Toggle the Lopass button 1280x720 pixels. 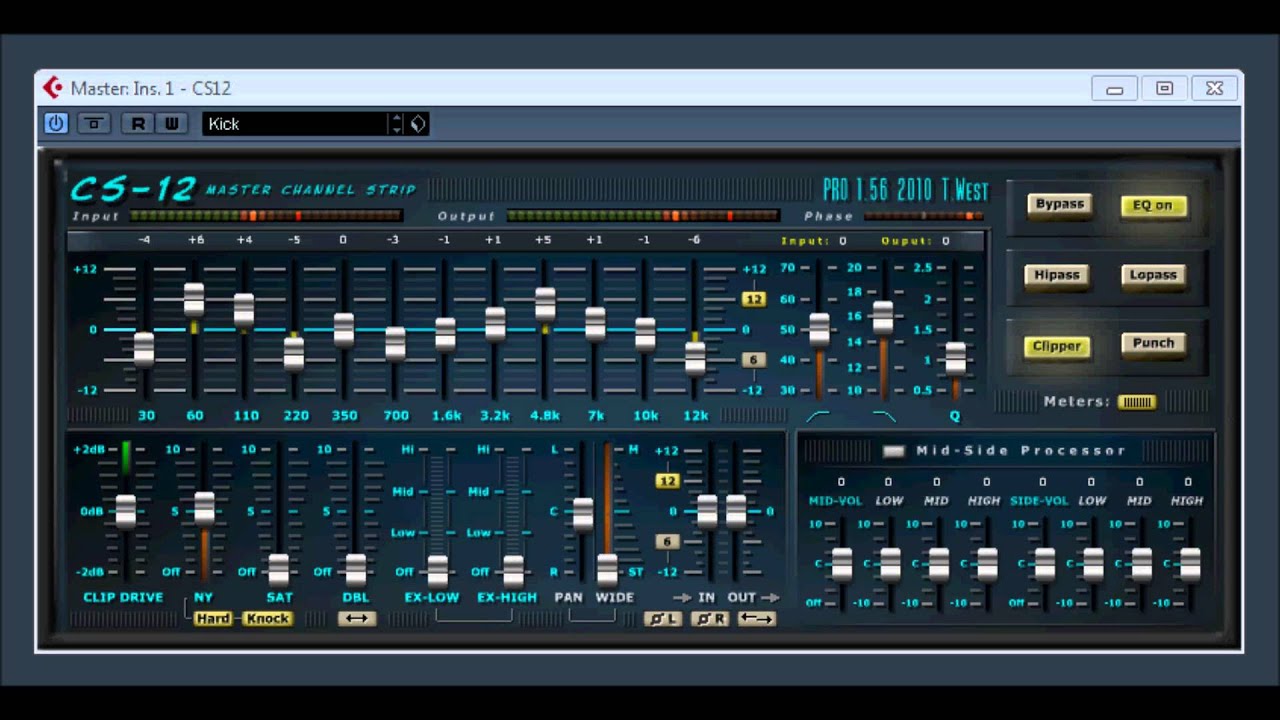click(x=1153, y=275)
